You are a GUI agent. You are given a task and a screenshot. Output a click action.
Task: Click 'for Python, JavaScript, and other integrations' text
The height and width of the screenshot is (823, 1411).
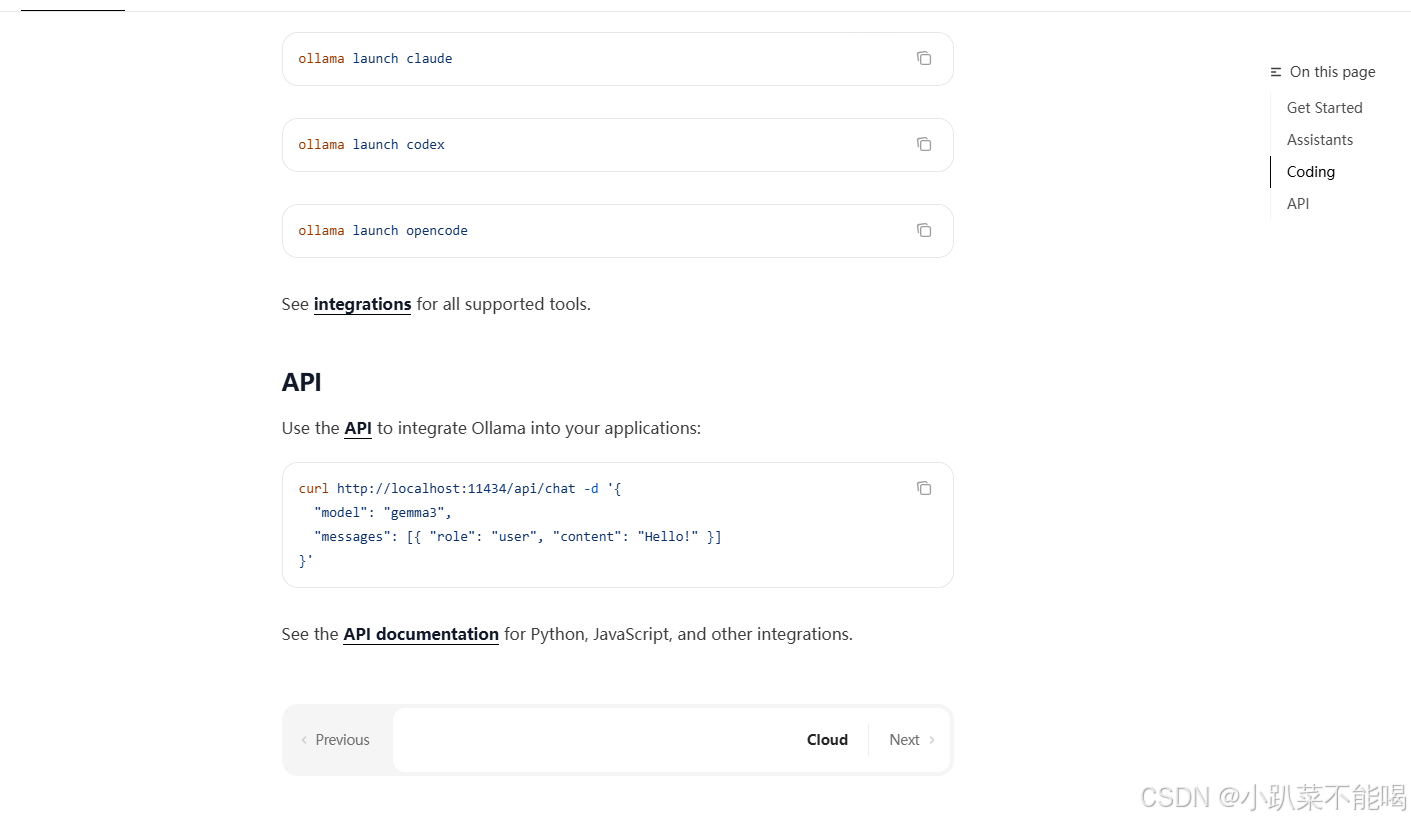678,634
